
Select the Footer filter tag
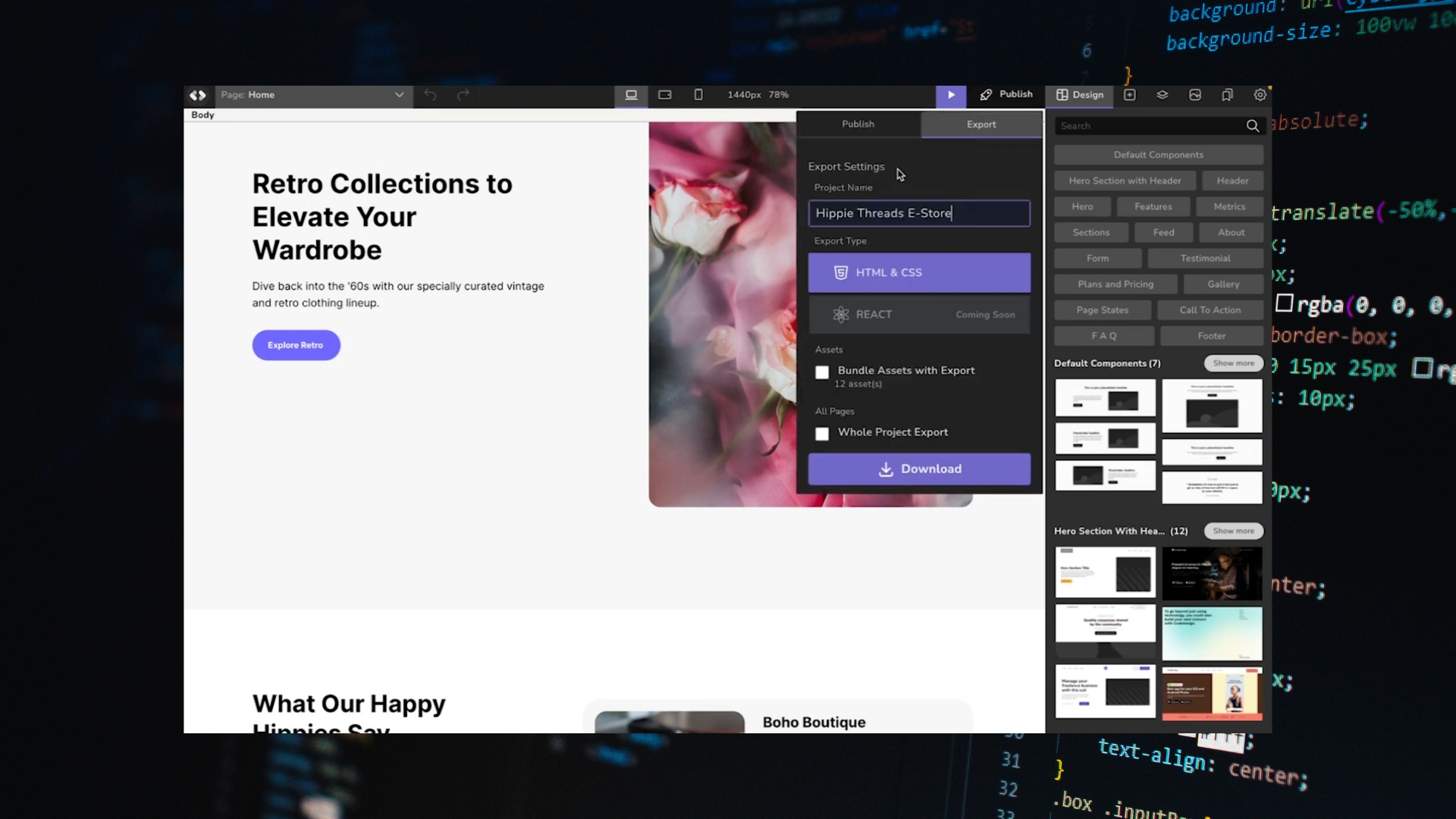1212,335
